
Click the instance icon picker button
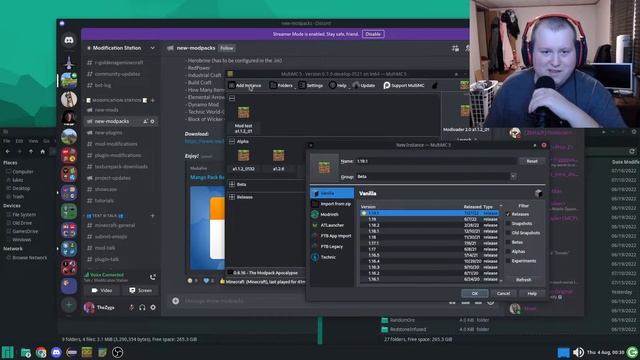tap(324, 168)
